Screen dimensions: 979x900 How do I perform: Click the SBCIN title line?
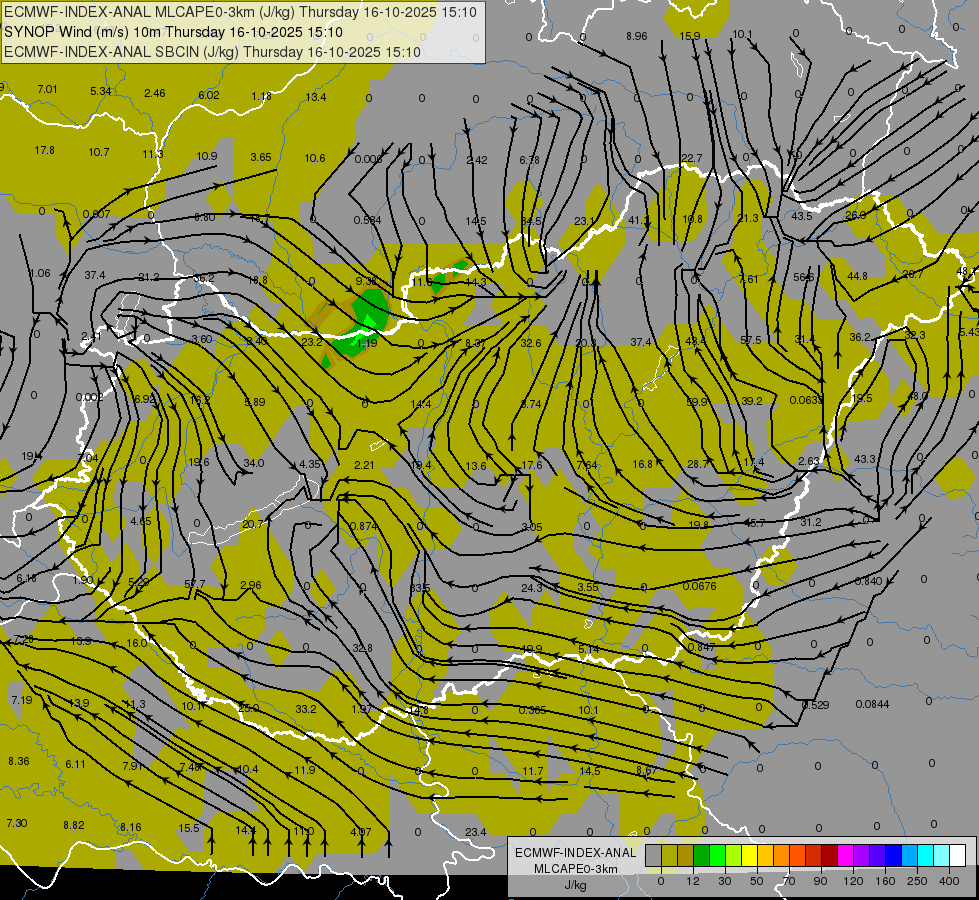click(212, 52)
